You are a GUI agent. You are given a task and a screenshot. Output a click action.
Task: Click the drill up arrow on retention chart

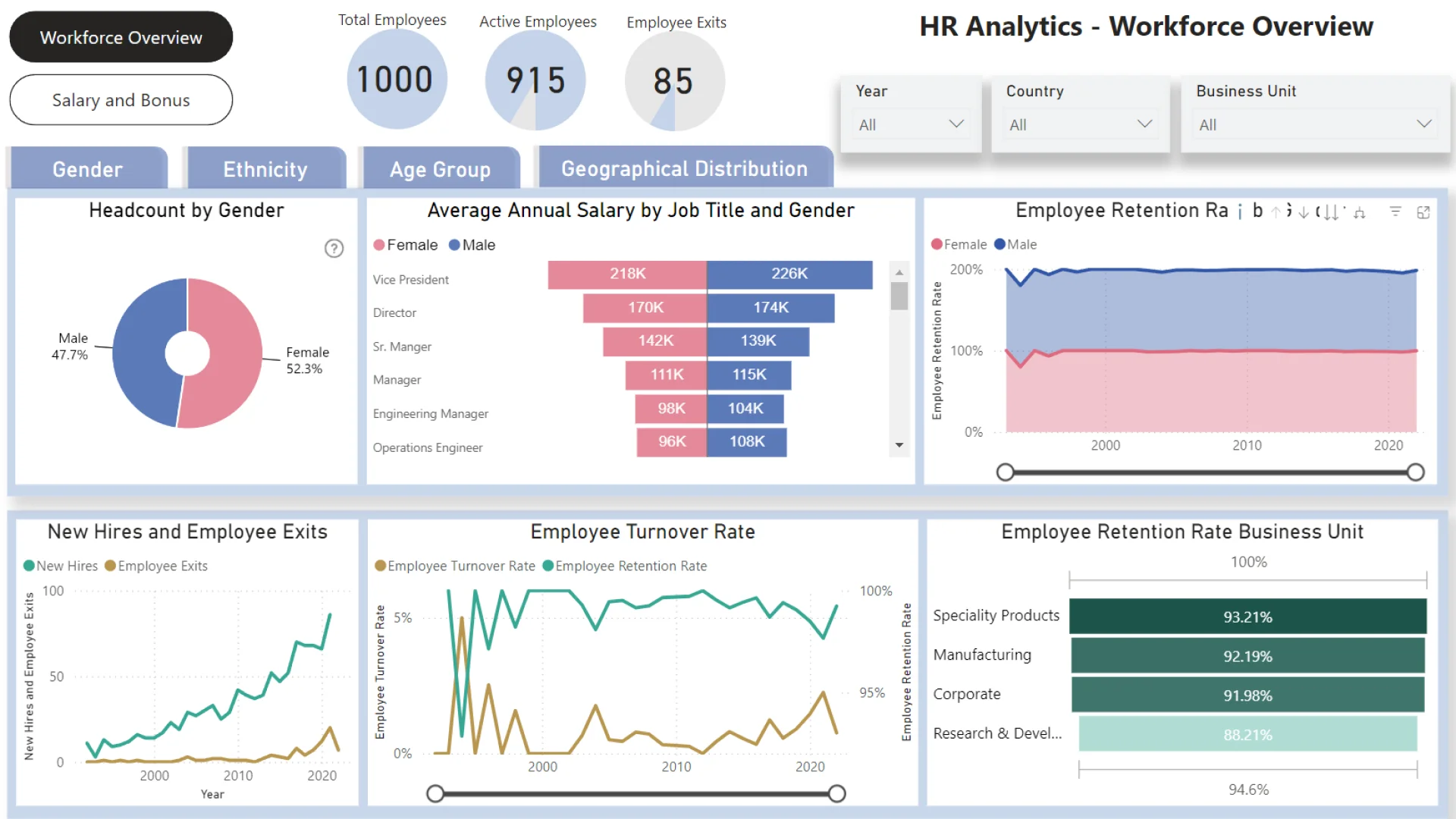coord(1276,212)
